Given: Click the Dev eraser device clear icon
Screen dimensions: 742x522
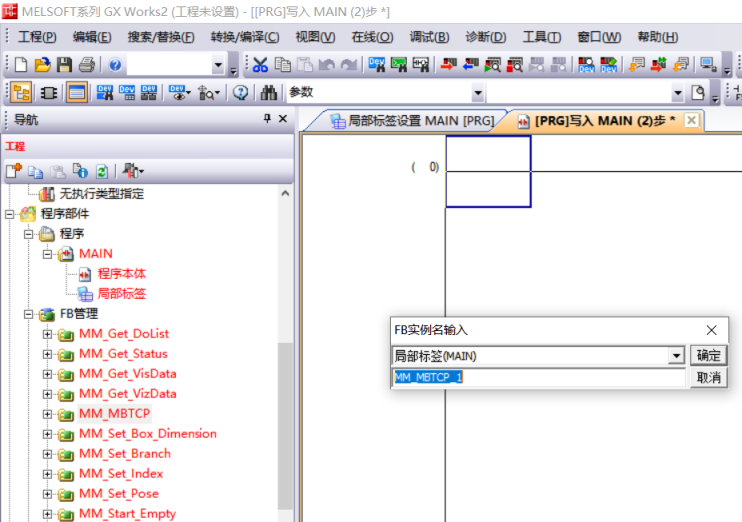Looking at the screenshot, I should pyautogui.click(x=609, y=64).
